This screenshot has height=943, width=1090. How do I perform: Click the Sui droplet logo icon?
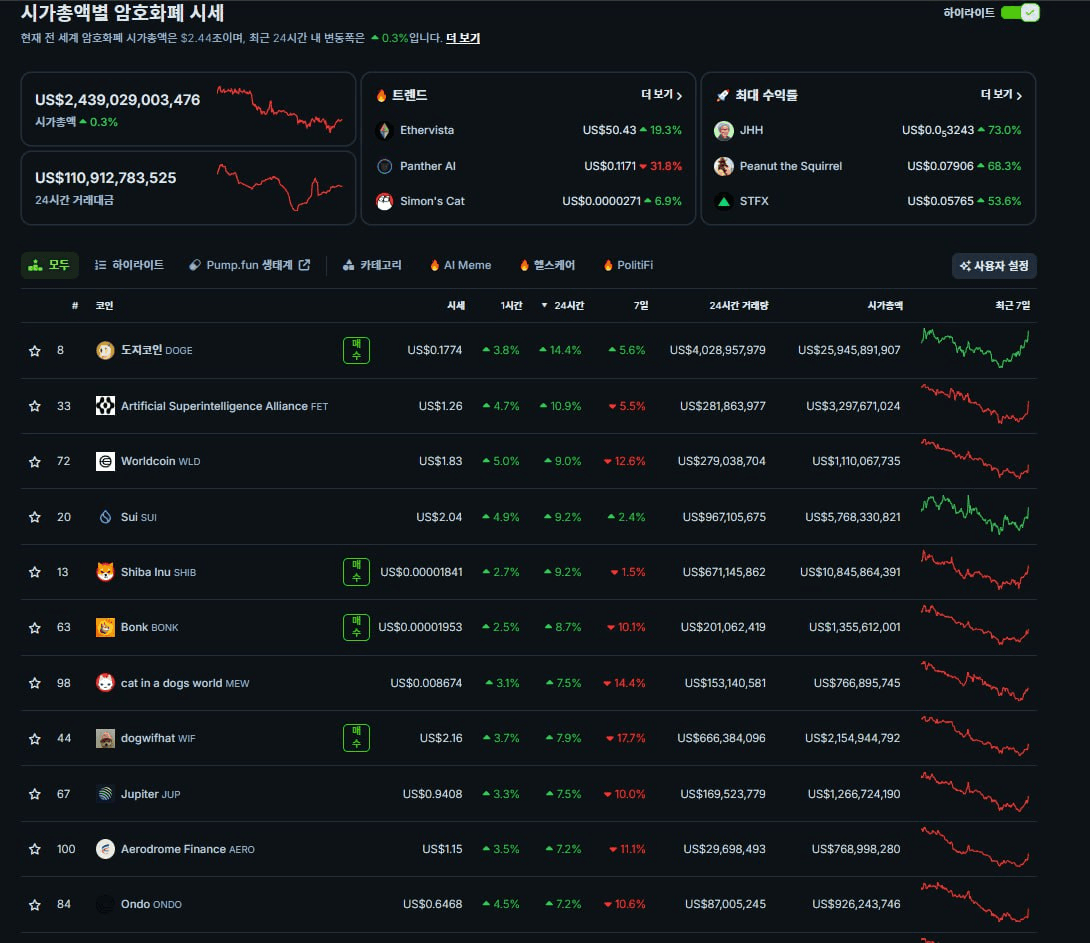105,517
